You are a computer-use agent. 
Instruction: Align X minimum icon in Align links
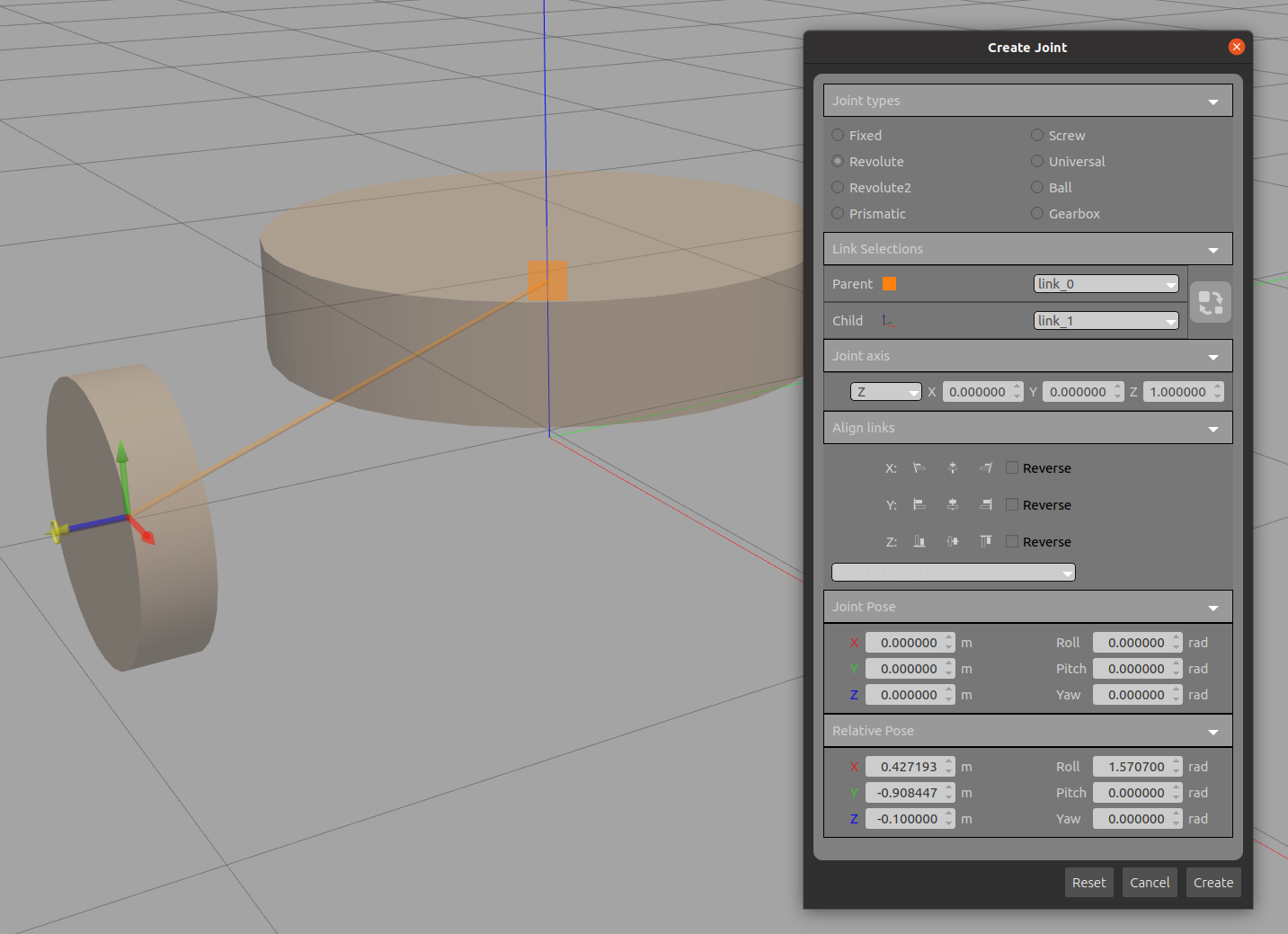919,468
